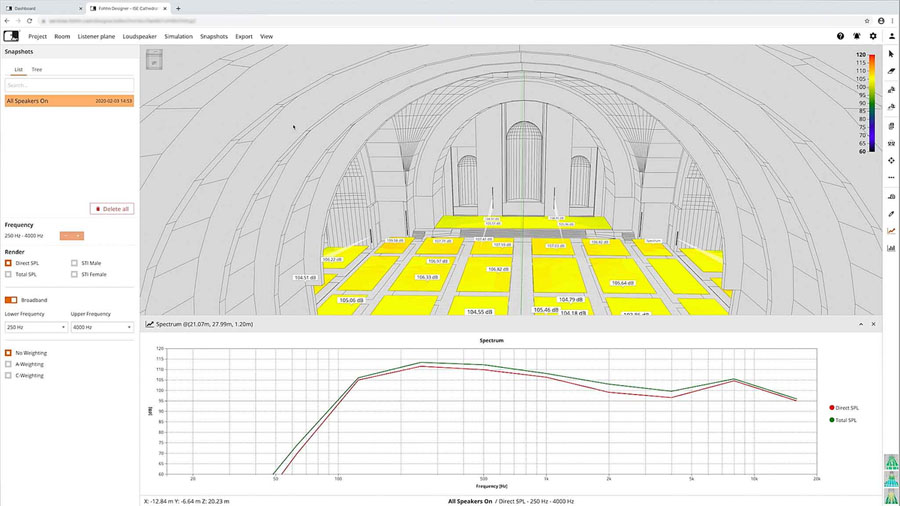Open the Lower Frequency 250 Hz dropdown

tap(36, 327)
